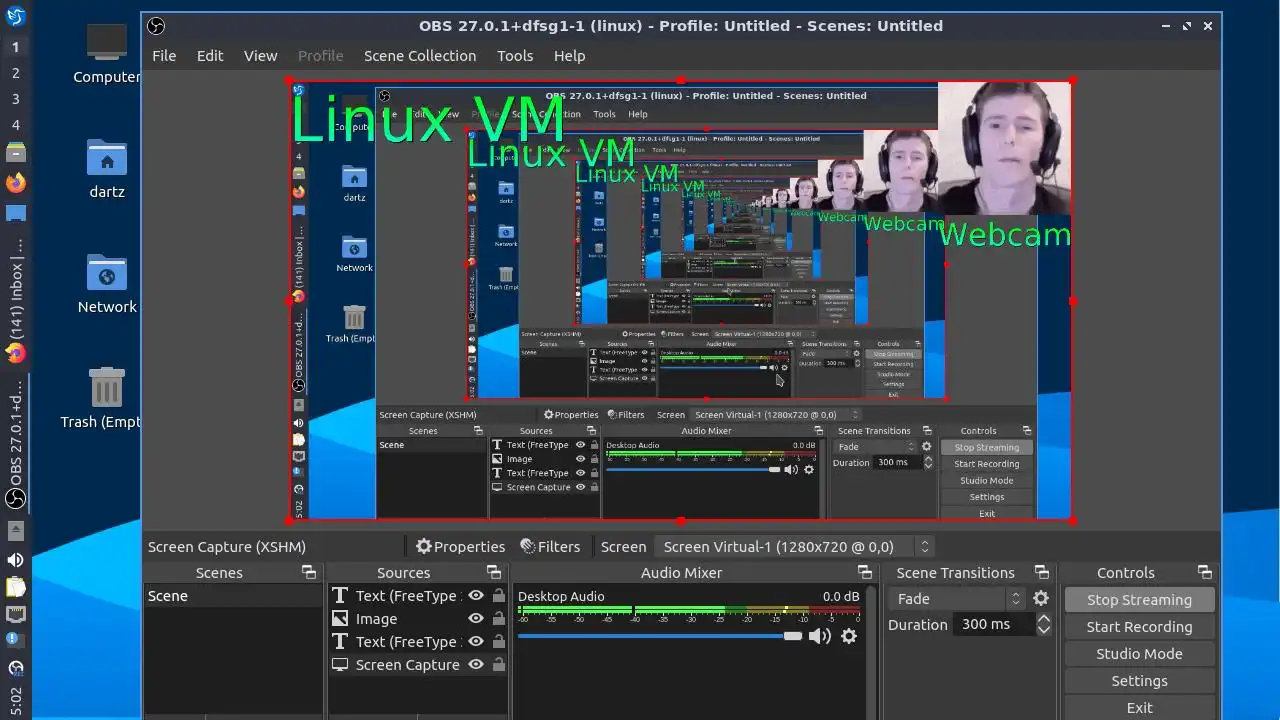Click the OBS logo in title bar
1280x720 pixels.
(156, 26)
